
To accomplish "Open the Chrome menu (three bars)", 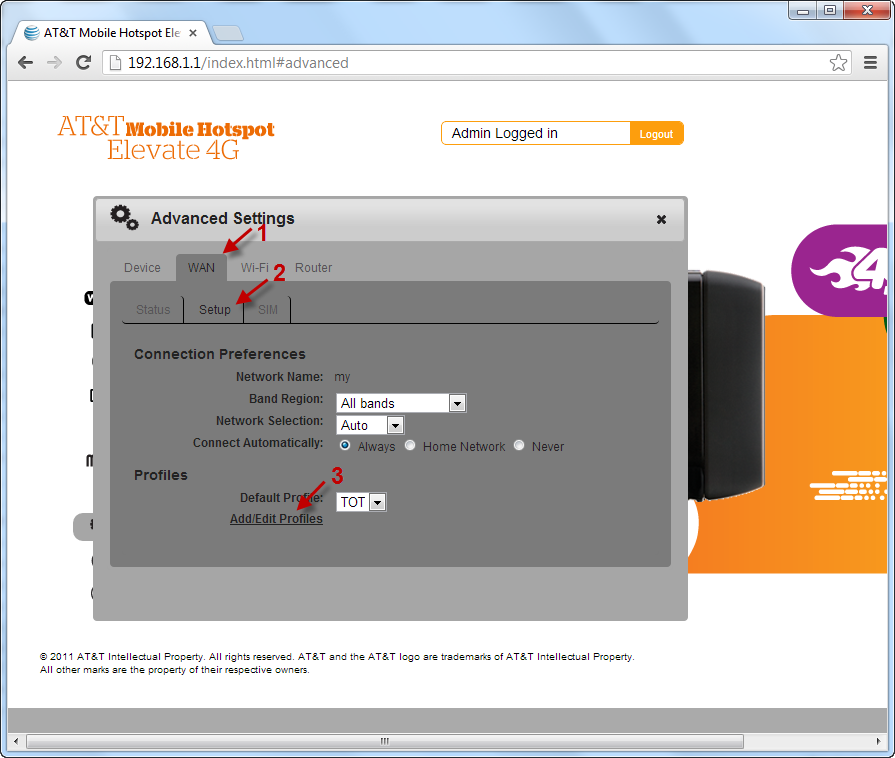I will (x=870, y=63).
